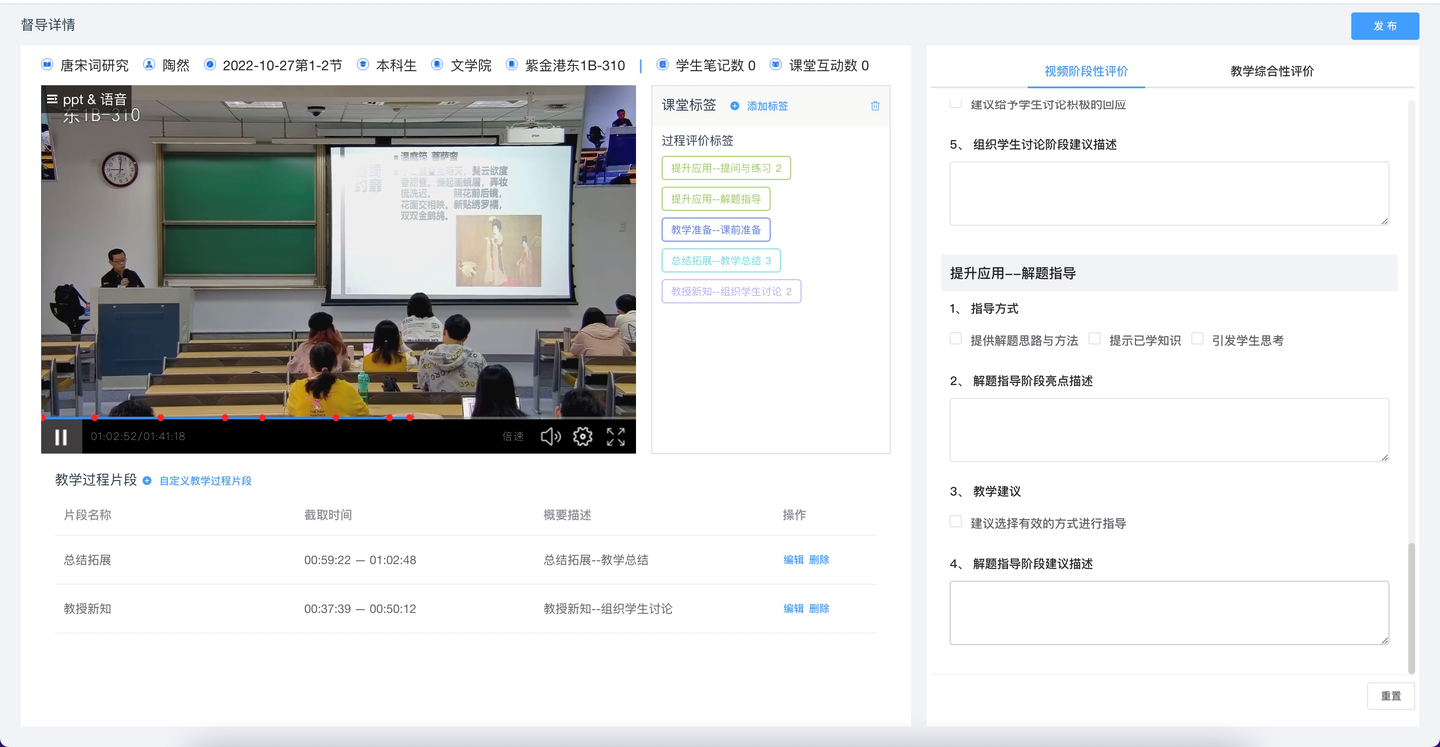Click the trash icon in 课堂标签 panel

875,106
